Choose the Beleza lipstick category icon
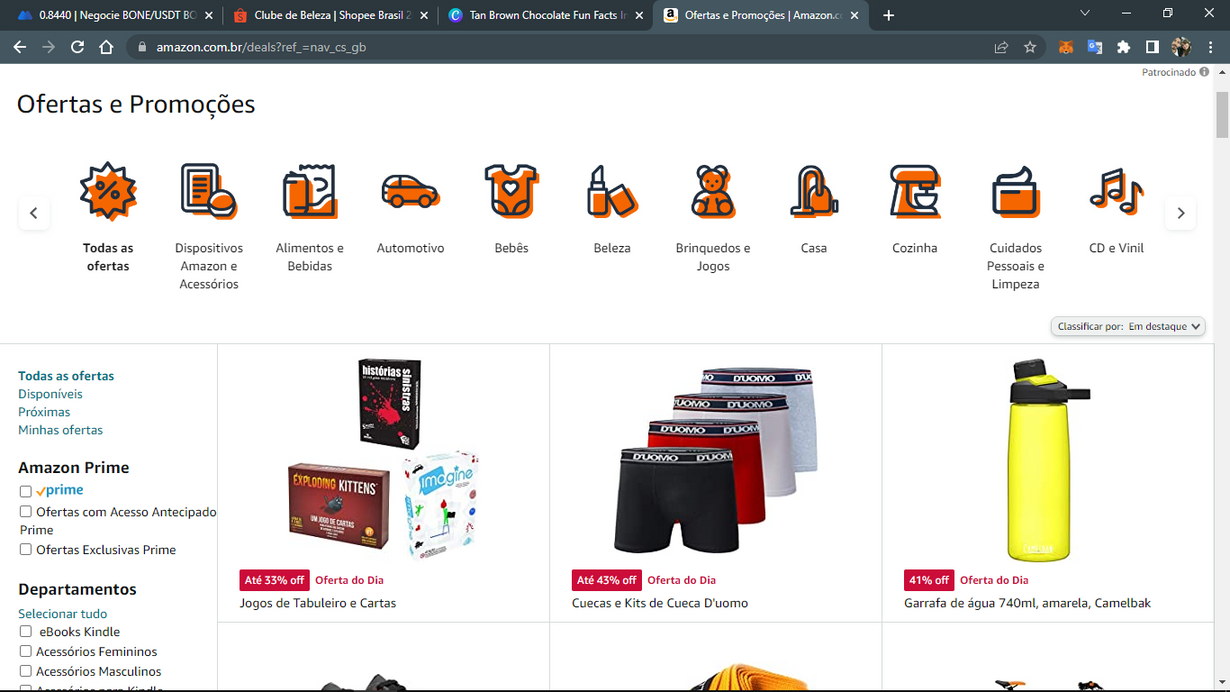This screenshot has width=1230, height=692. 612,191
